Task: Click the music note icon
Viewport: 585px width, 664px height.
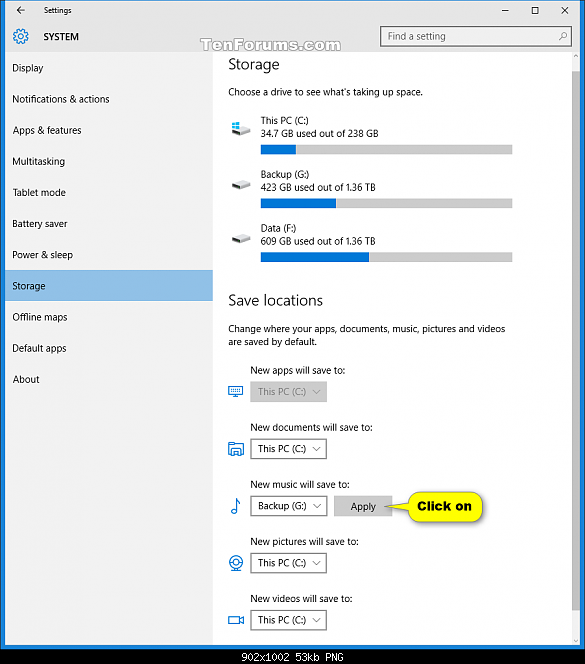Action: click(236, 506)
